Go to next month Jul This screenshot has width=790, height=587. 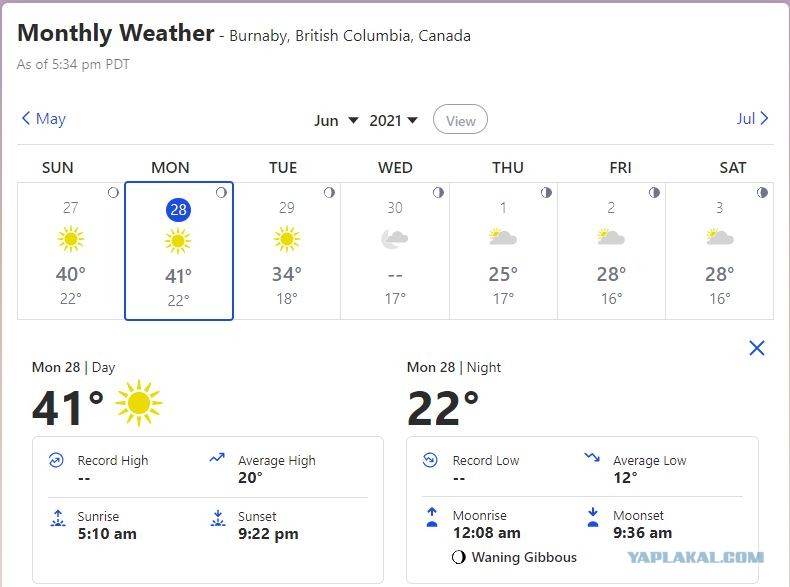(x=752, y=118)
